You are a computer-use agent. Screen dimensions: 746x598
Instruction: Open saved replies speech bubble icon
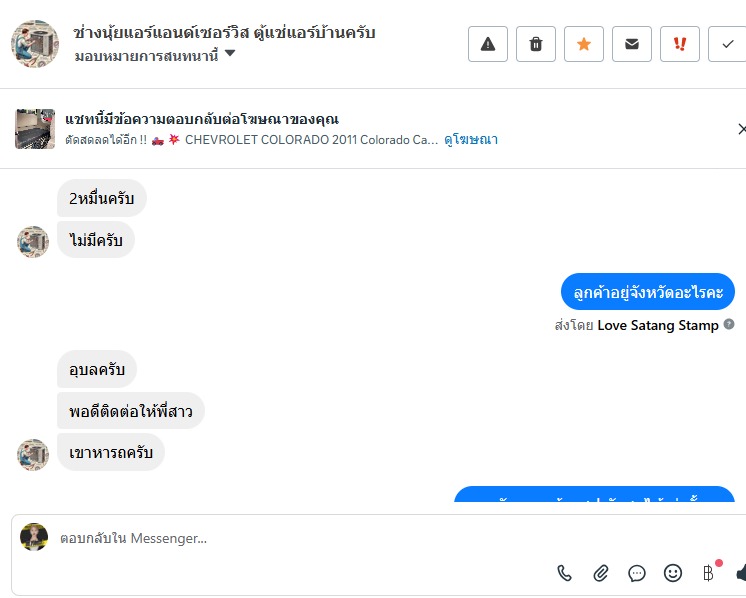tap(637, 573)
